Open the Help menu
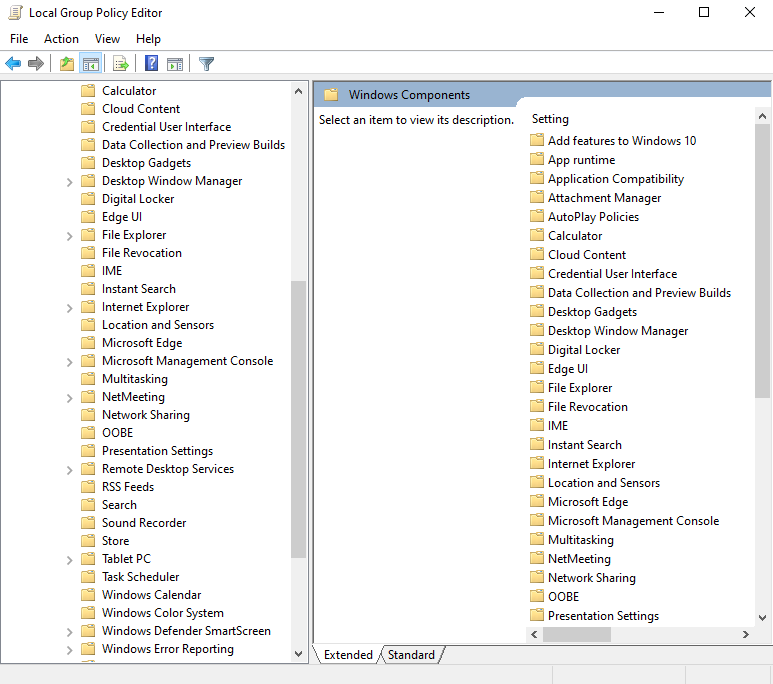This screenshot has height=684, width=773. pos(148,38)
